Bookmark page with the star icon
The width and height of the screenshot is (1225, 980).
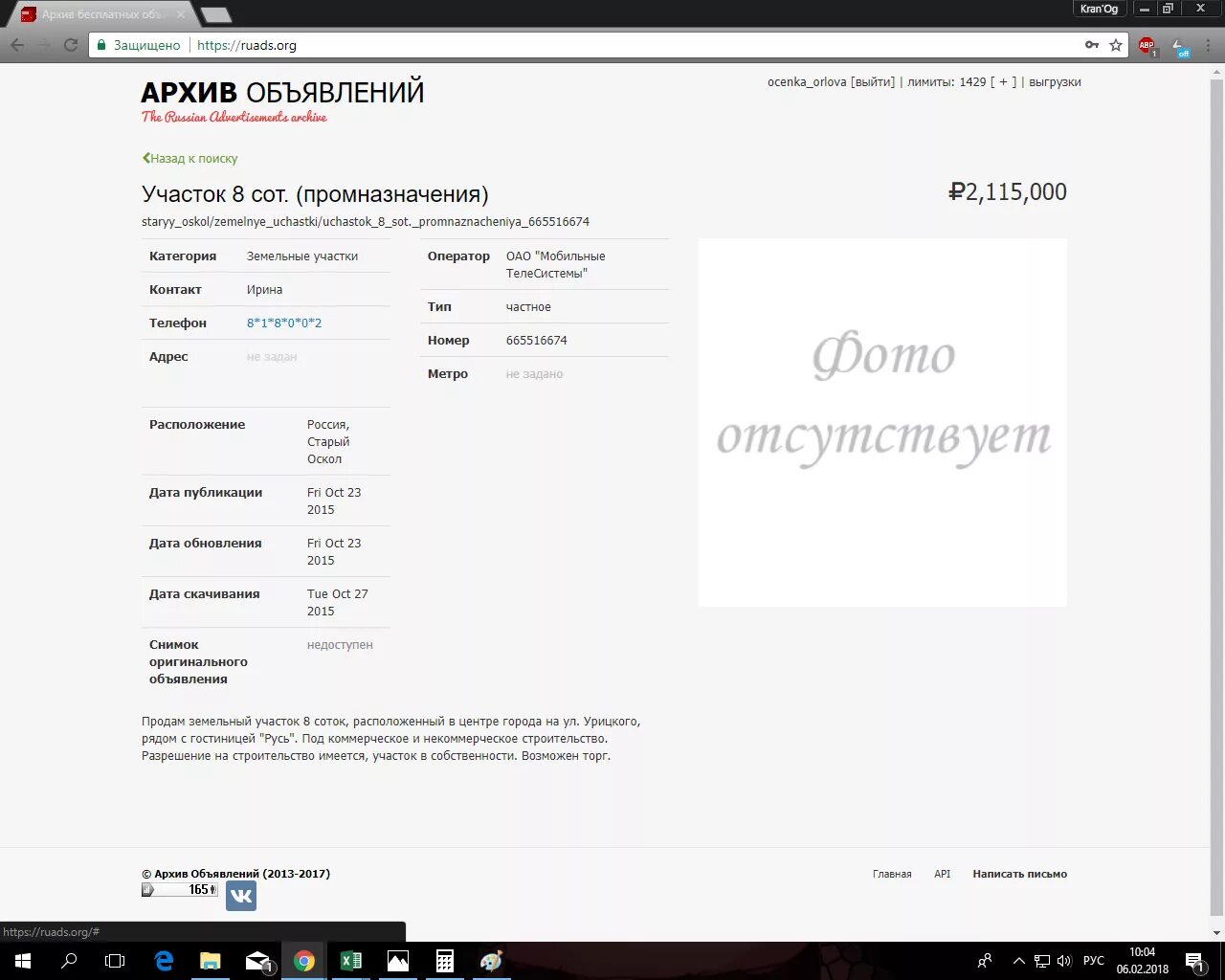(1116, 45)
